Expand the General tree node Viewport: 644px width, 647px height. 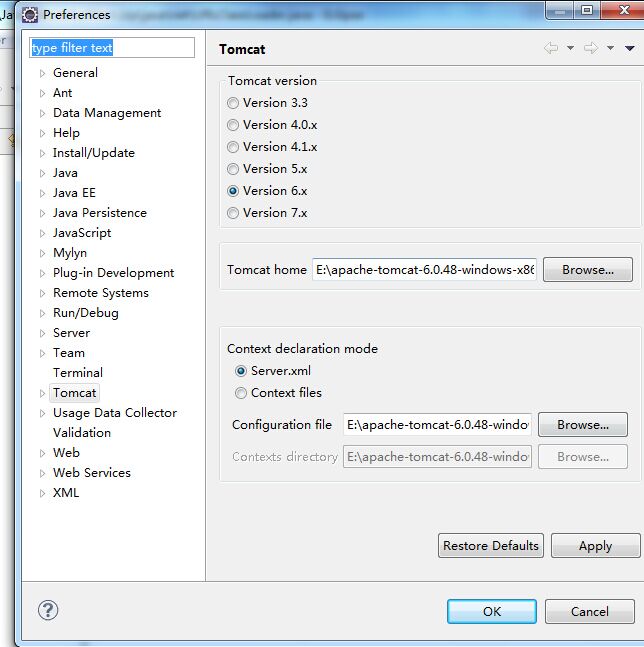coord(42,73)
